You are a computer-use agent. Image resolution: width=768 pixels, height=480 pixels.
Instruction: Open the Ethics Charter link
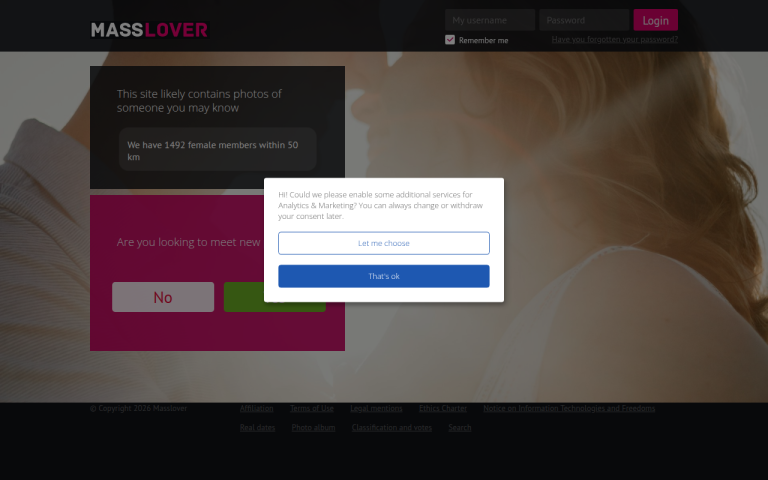(x=443, y=408)
